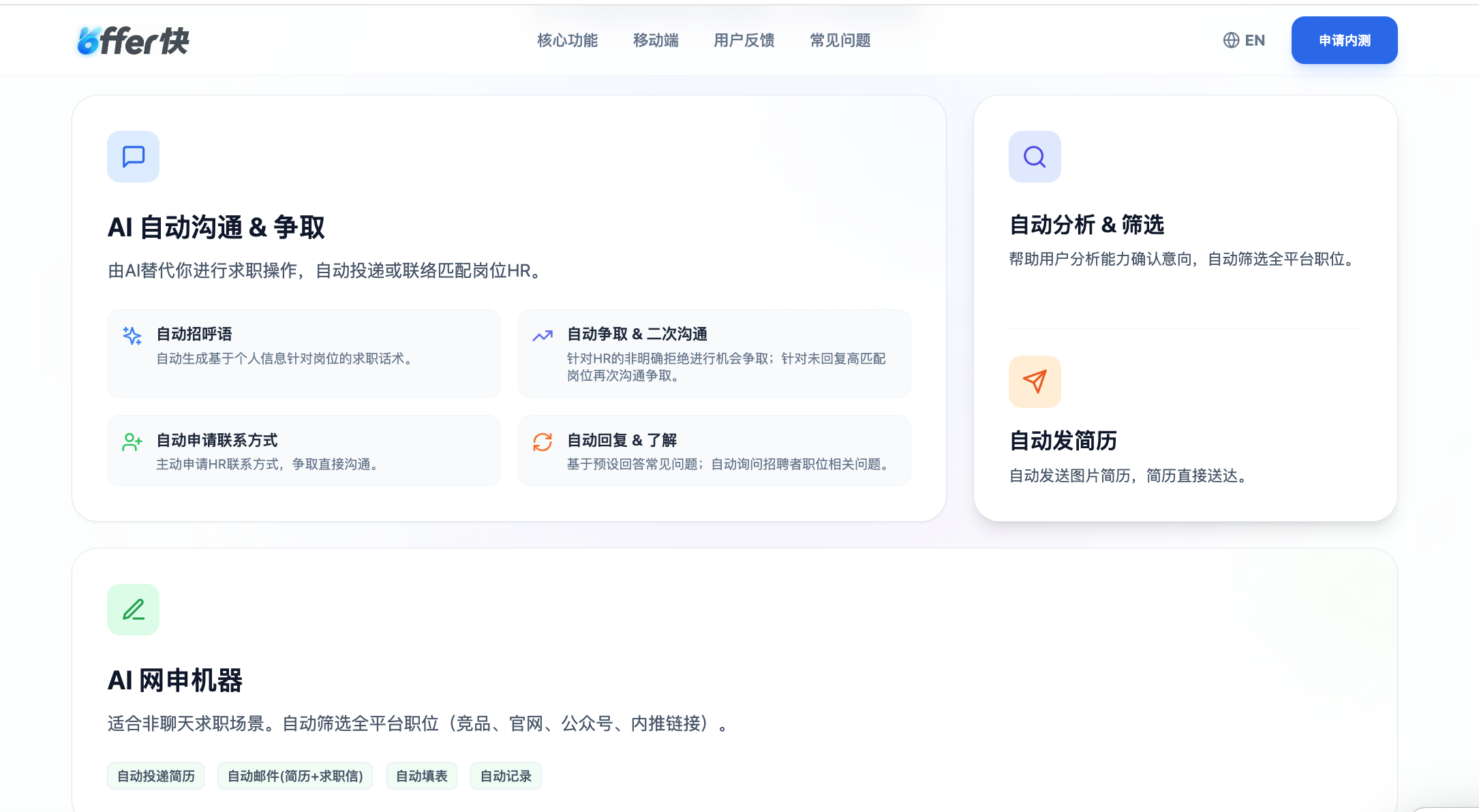Open 核心功能 in navigation
The height and width of the screenshot is (812, 1479).
567,40
